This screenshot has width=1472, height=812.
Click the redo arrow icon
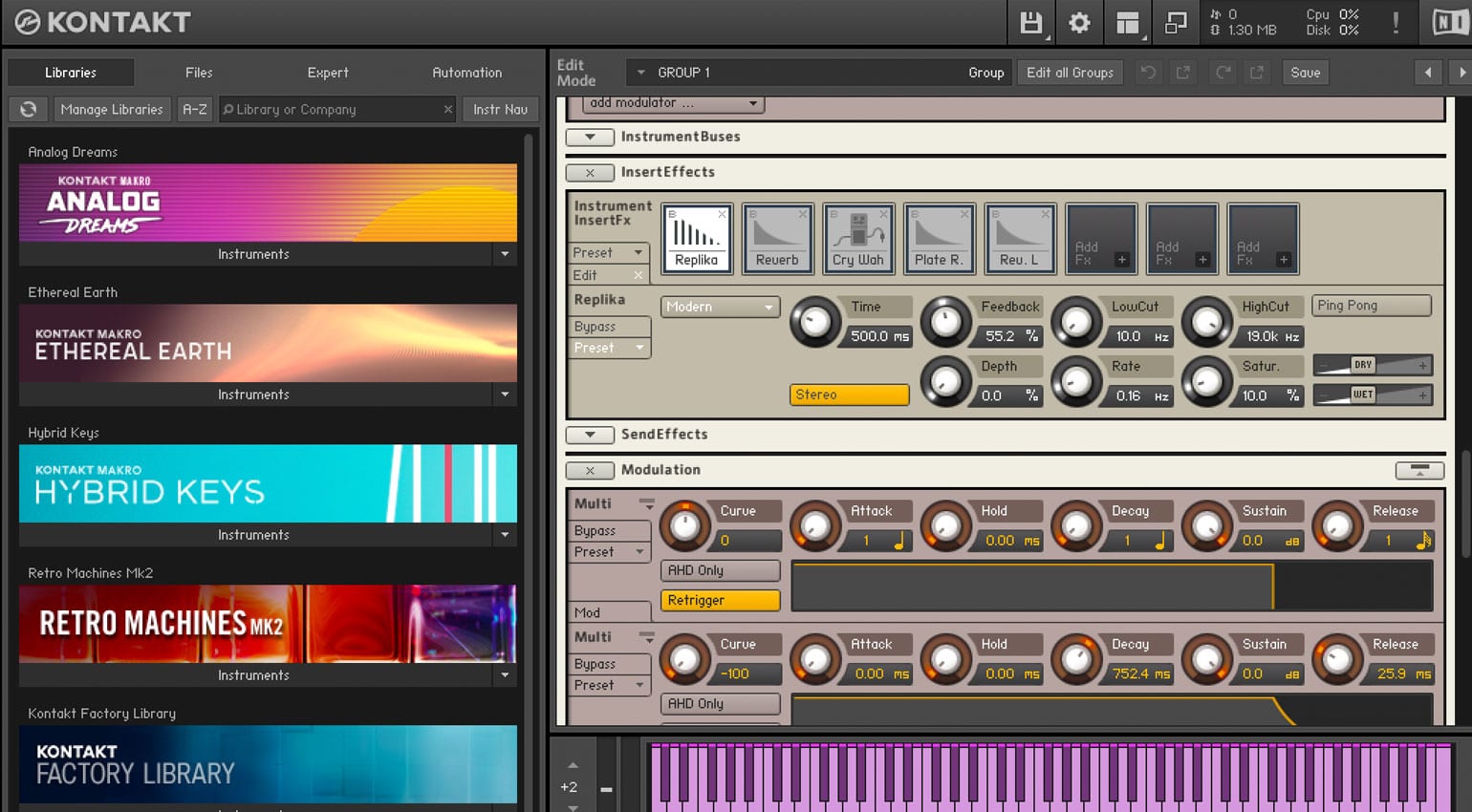1223,73
